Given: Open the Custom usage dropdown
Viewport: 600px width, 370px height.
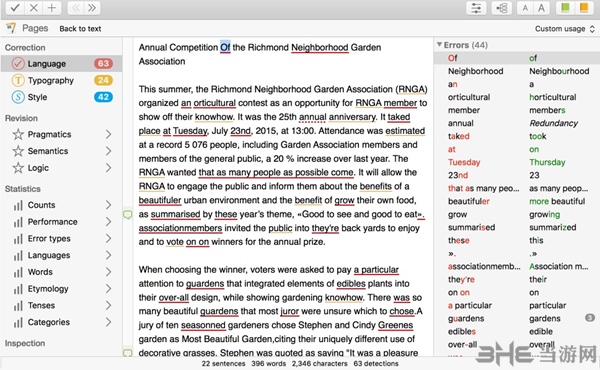Looking at the screenshot, I should pos(565,29).
